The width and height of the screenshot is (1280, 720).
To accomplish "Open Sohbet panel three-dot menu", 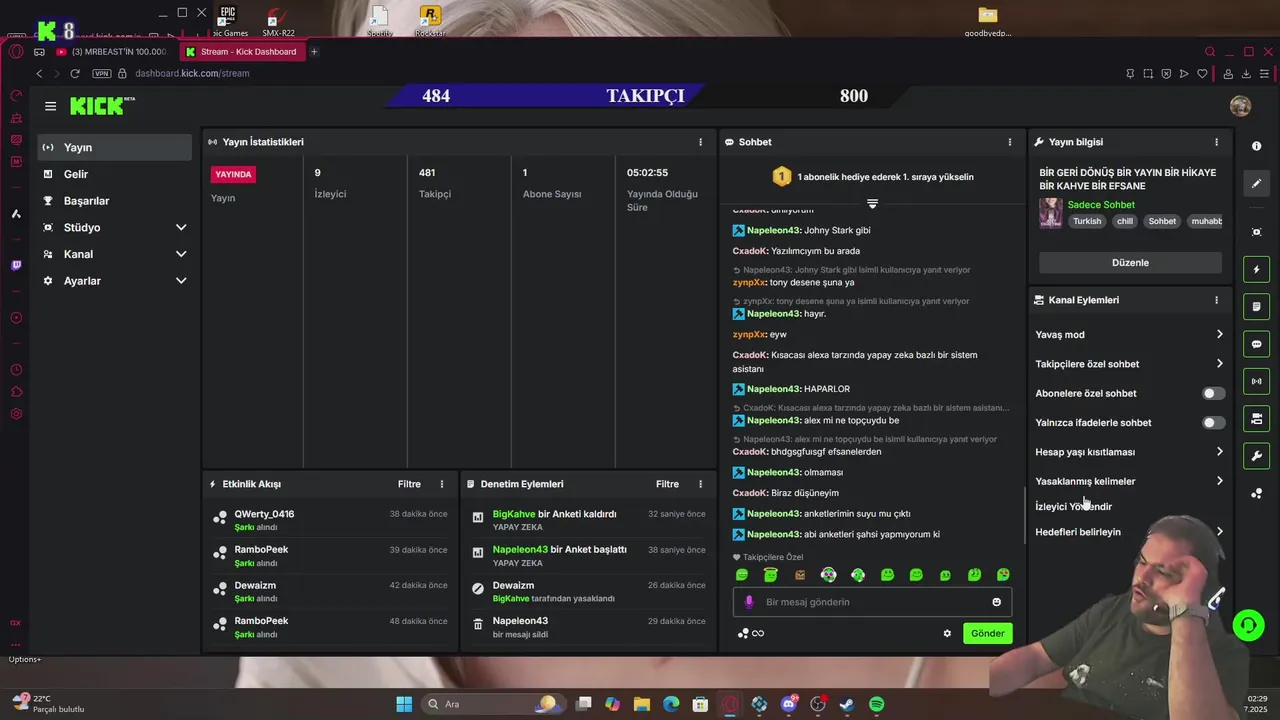I will pyautogui.click(x=1010, y=142).
